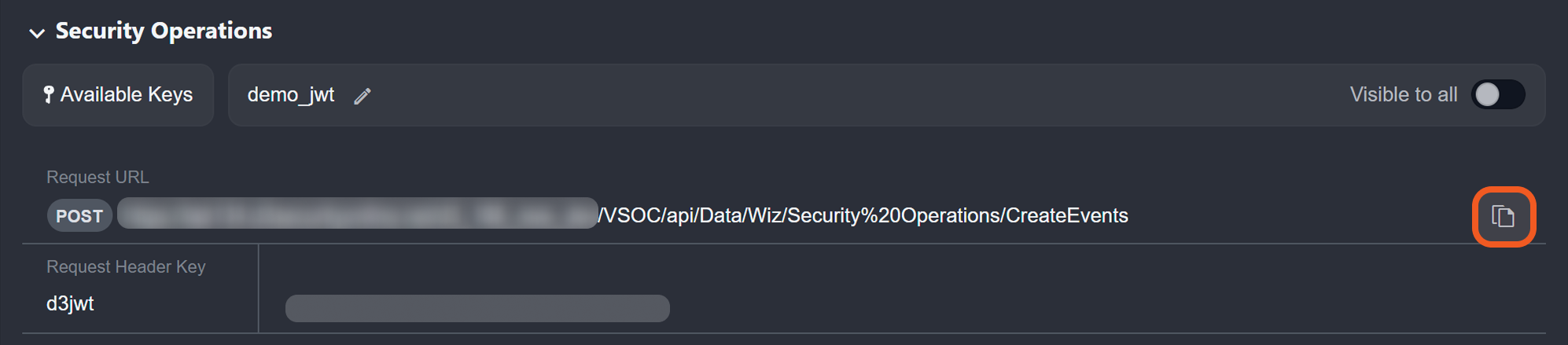Click the VSOC segment of request URL

pos(634,216)
